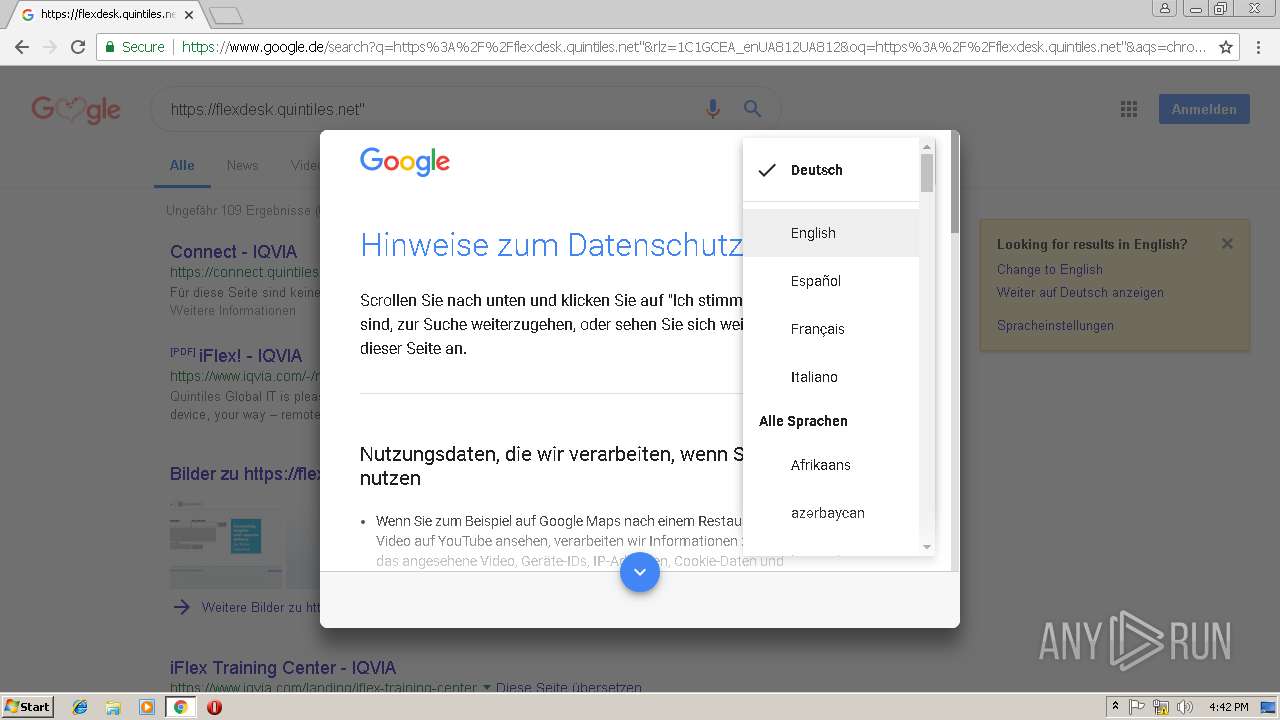Click Weiter auf Deutsch anzeigen link
The image size is (1280, 720).
(x=1080, y=293)
